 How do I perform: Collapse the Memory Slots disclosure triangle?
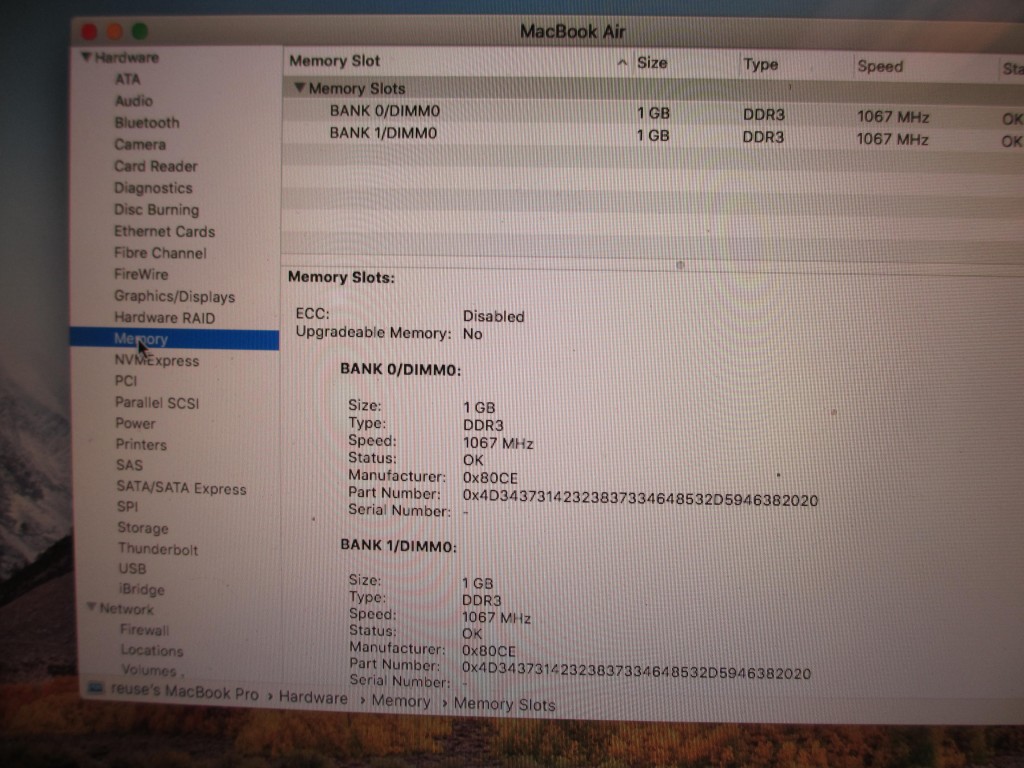point(300,87)
